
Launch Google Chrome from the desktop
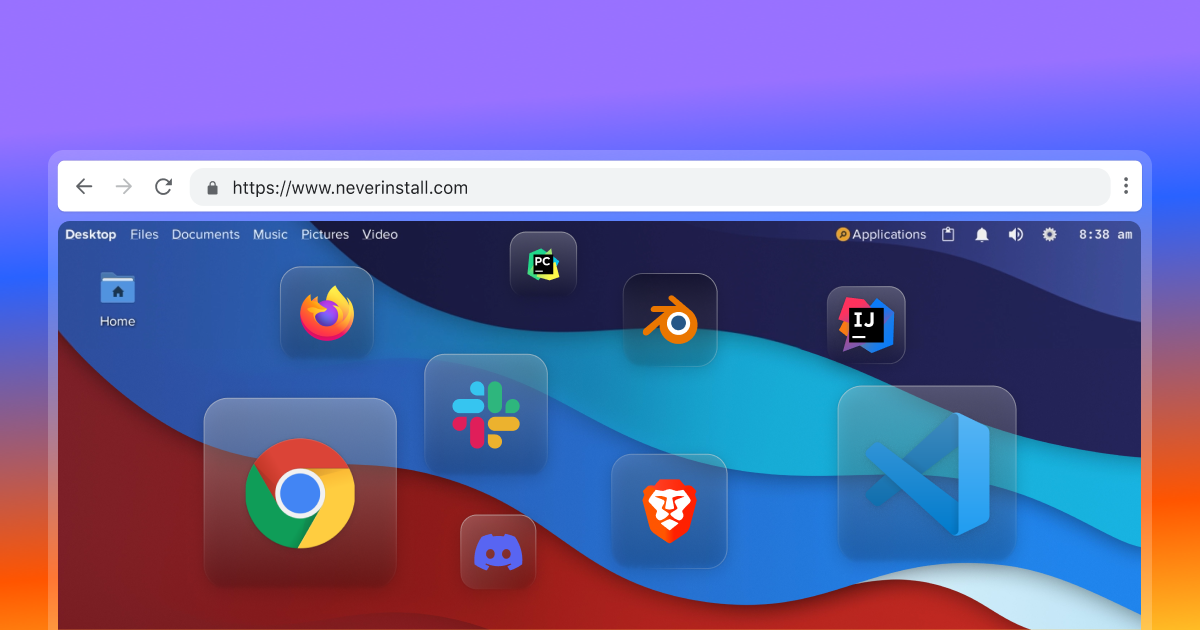pos(300,493)
